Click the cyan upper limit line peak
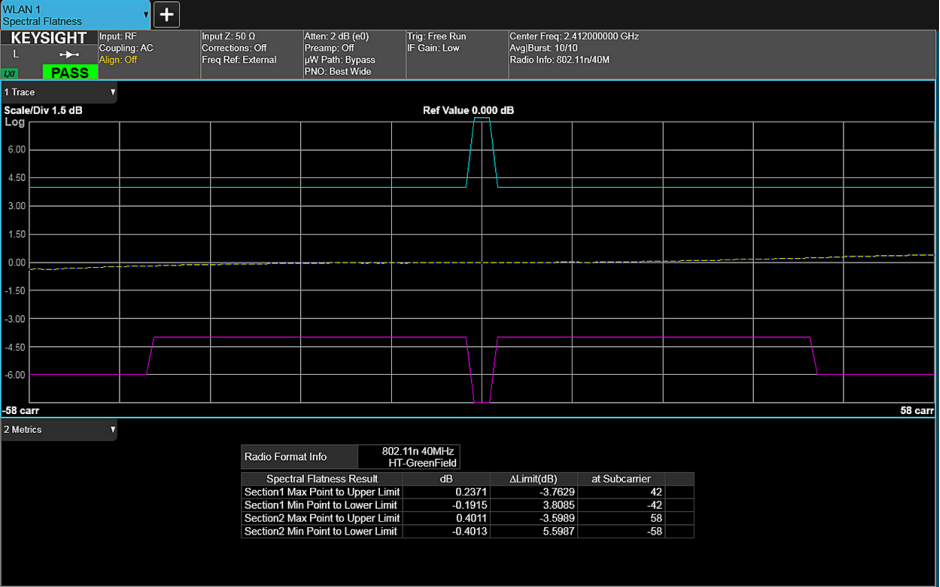940x587 pixels. (482, 119)
